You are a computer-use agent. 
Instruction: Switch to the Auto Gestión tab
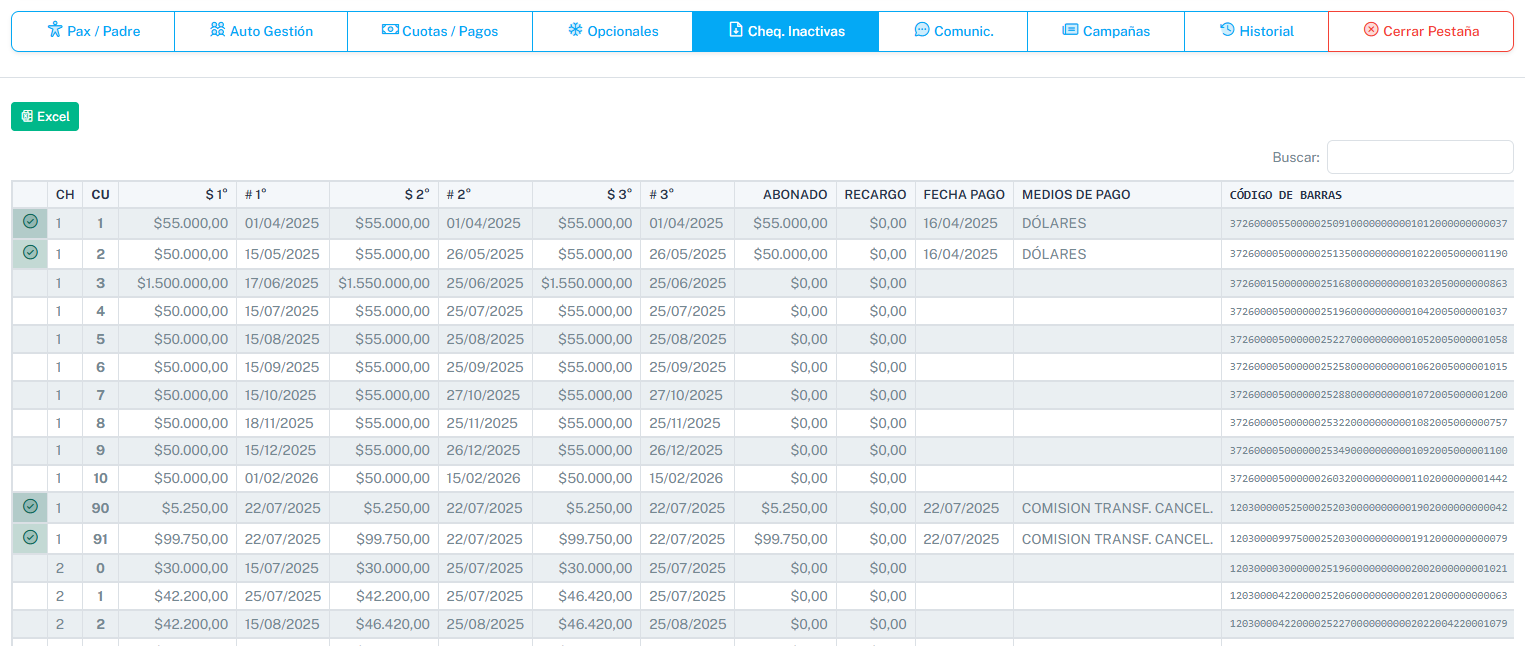pos(261,31)
